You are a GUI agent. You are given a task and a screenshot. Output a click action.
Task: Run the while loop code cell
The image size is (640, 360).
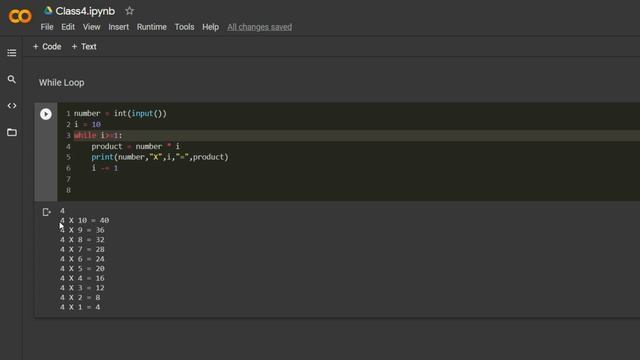pos(46,114)
